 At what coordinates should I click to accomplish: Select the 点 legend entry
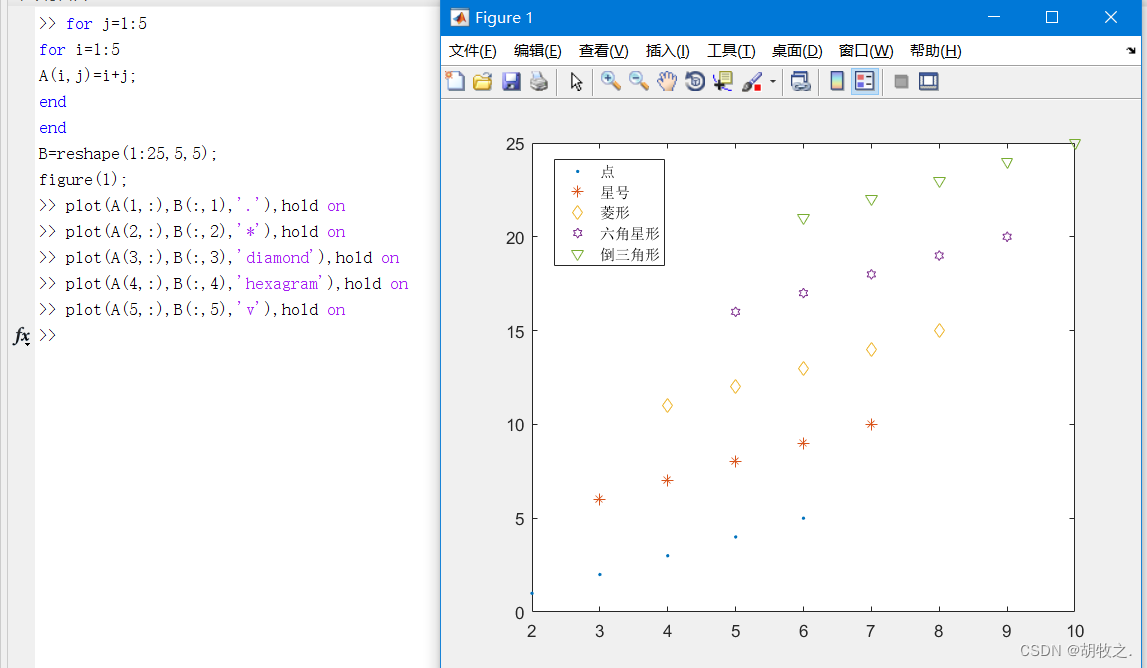pos(607,172)
